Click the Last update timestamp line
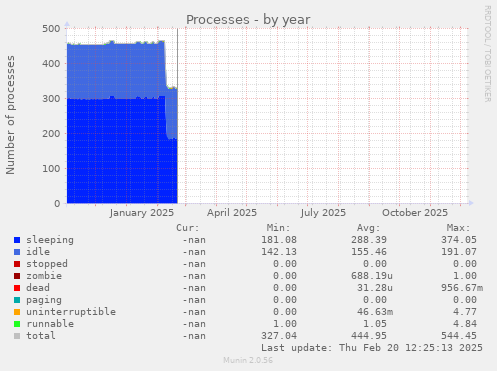Image resolution: width=497 pixels, height=371 pixels. click(x=372, y=348)
